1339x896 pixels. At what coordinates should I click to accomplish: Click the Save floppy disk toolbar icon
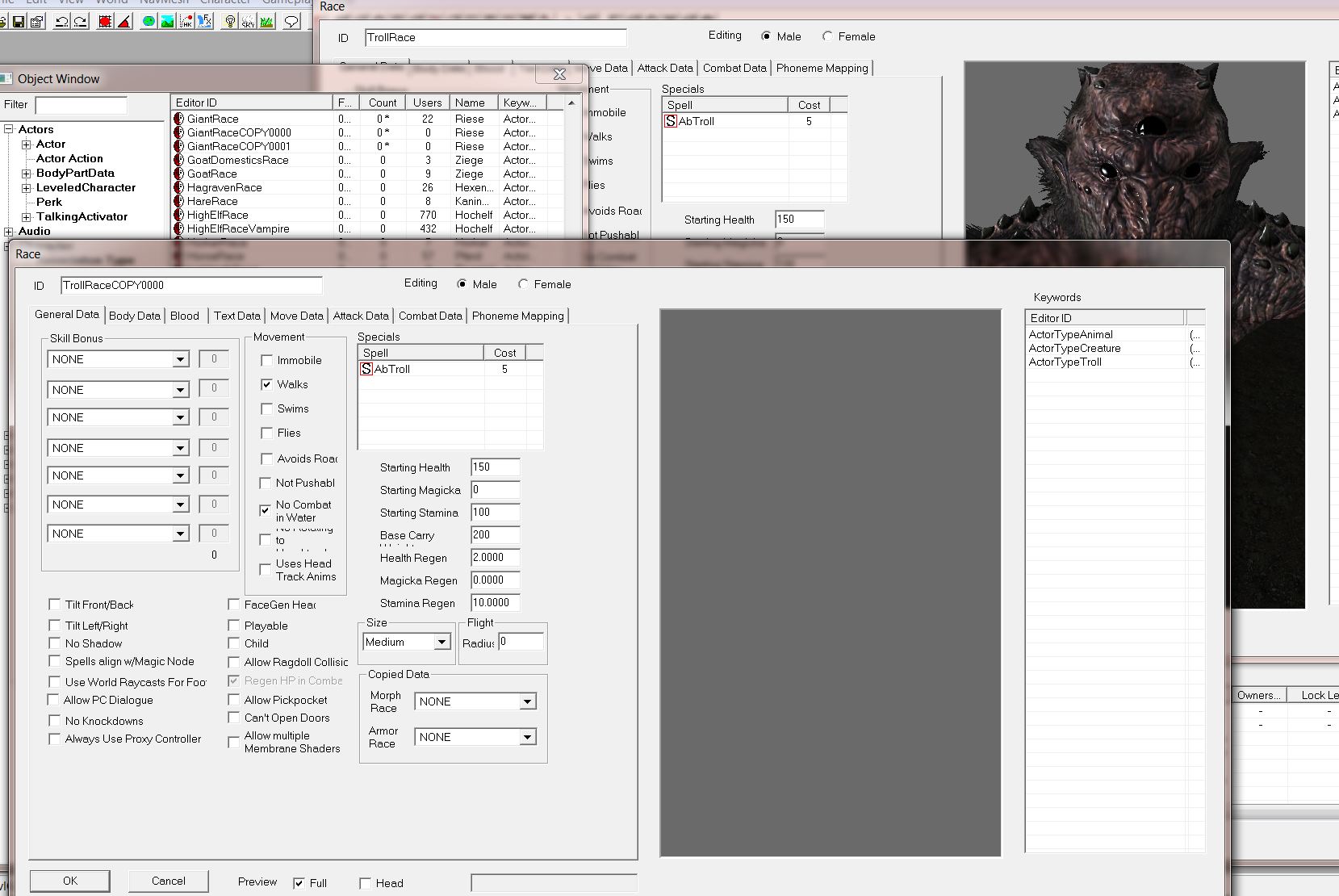point(18,22)
